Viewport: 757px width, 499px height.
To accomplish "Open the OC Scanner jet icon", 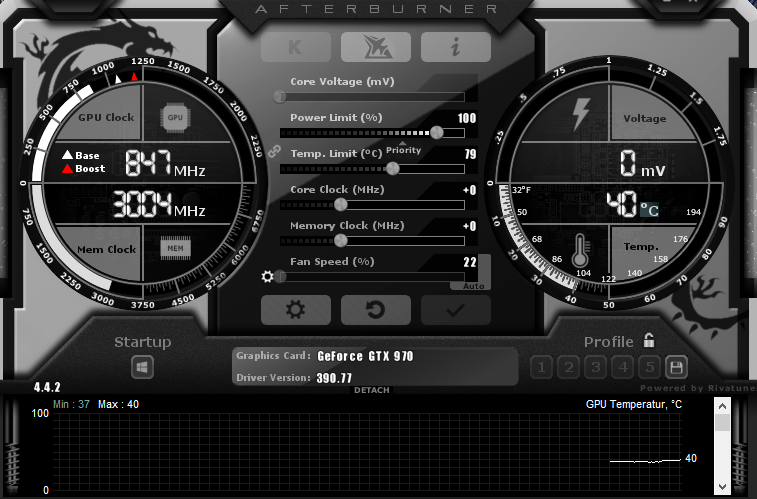I will click(x=376, y=47).
